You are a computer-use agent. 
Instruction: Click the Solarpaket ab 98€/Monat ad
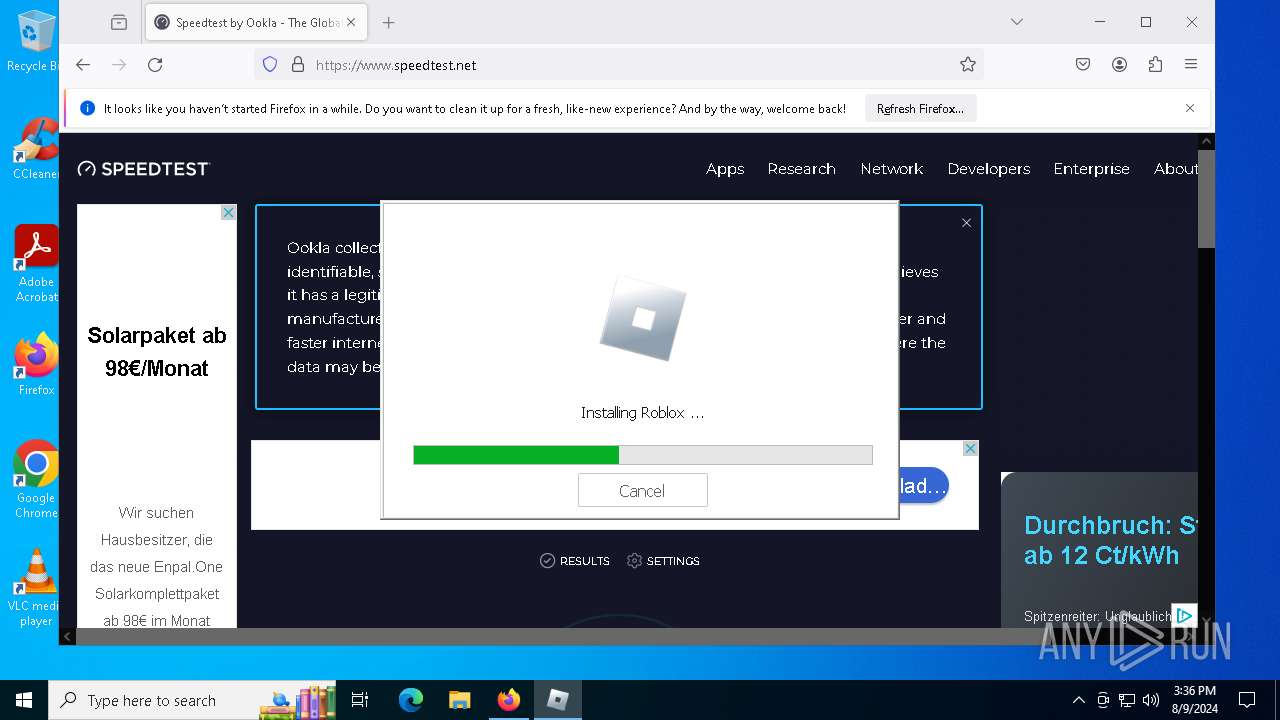(157, 352)
